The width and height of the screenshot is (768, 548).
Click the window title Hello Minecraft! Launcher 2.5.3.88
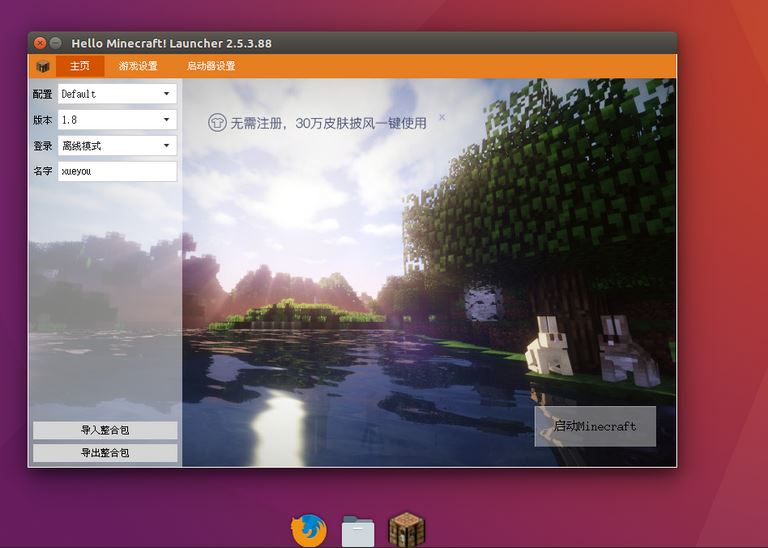pyautogui.click(x=171, y=43)
